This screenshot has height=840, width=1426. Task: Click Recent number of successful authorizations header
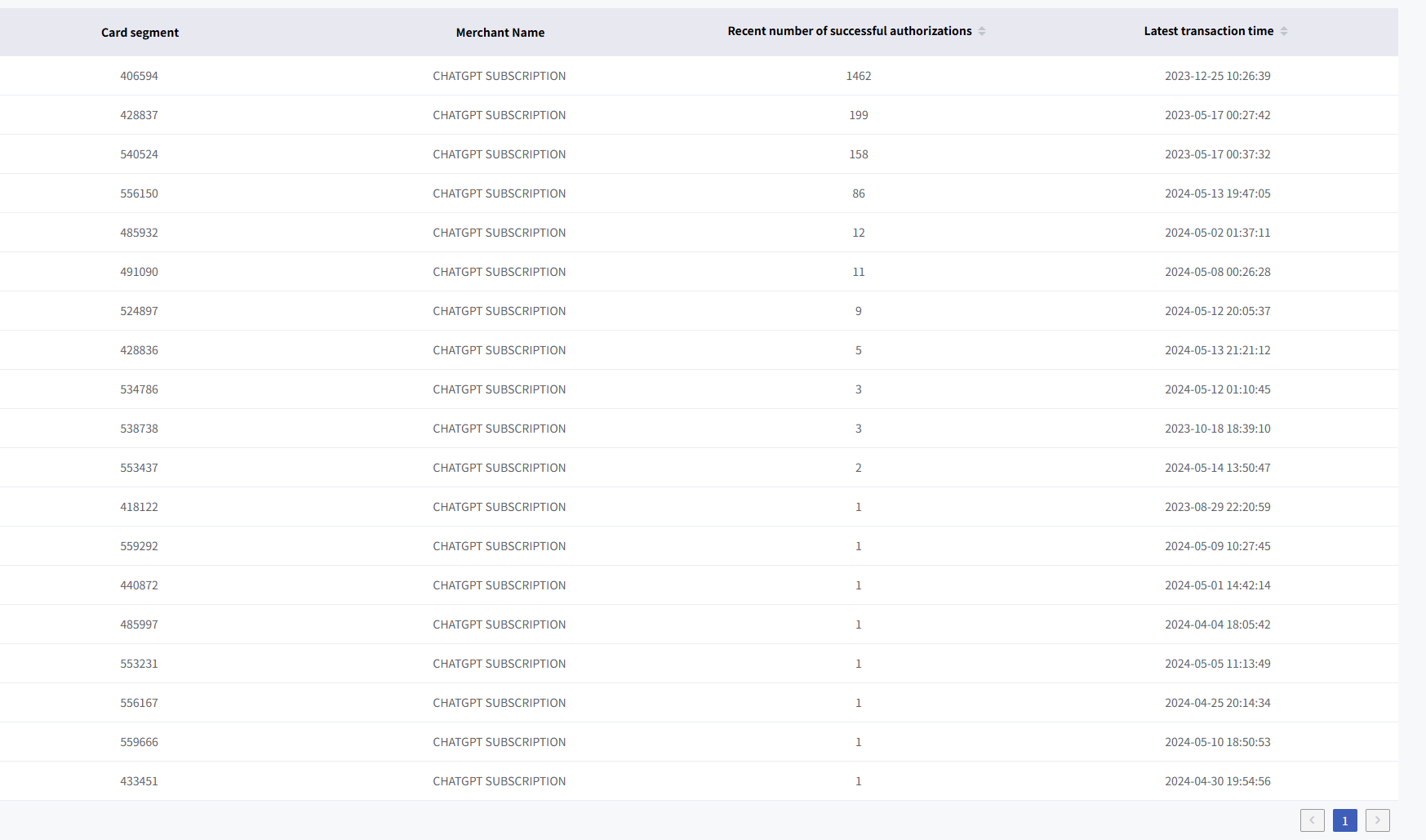coord(849,31)
